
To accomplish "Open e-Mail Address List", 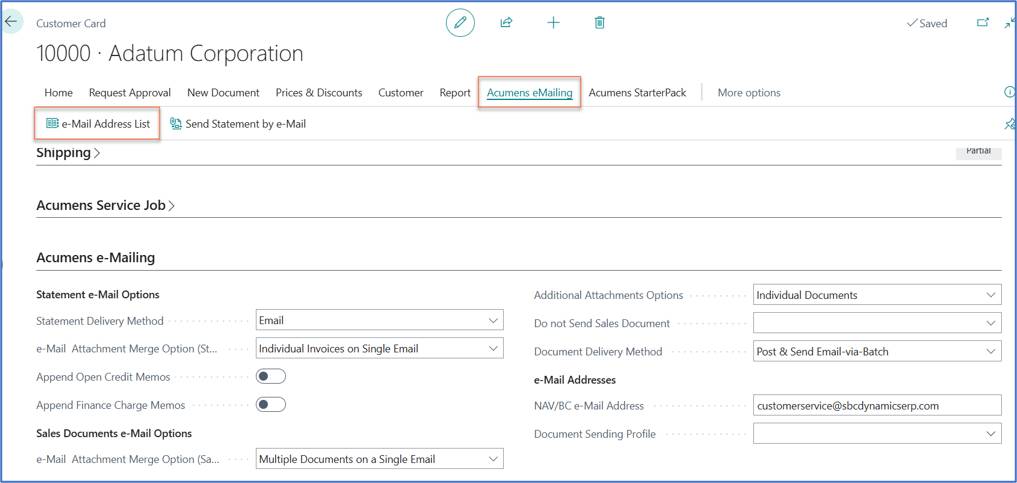I will pyautogui.click(x=98, y=124).
